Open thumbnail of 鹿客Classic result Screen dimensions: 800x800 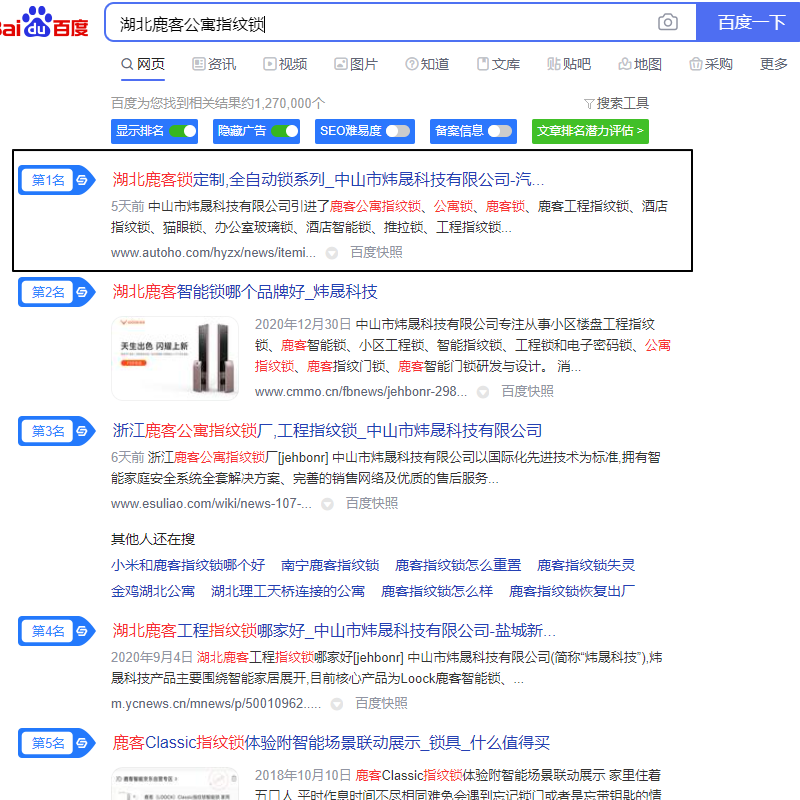(175, 783)
